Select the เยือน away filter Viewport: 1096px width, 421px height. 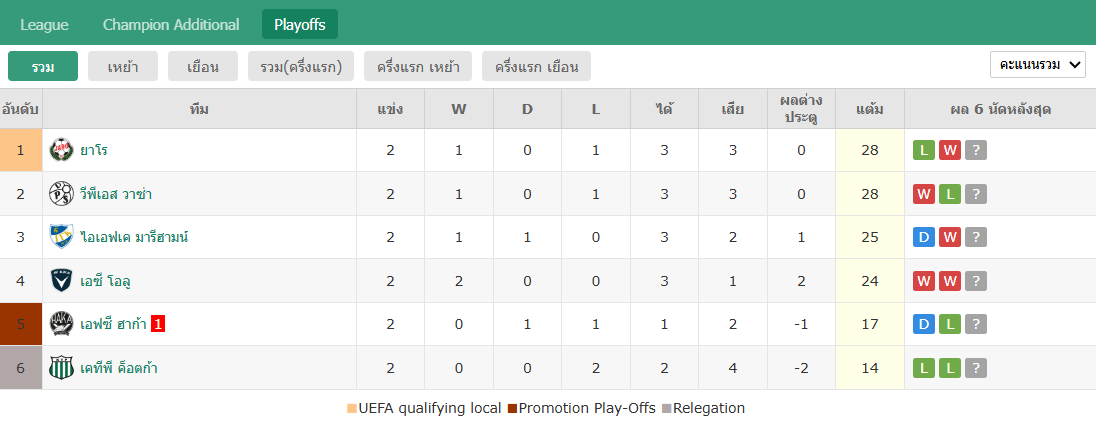click(x=203, y=66)
